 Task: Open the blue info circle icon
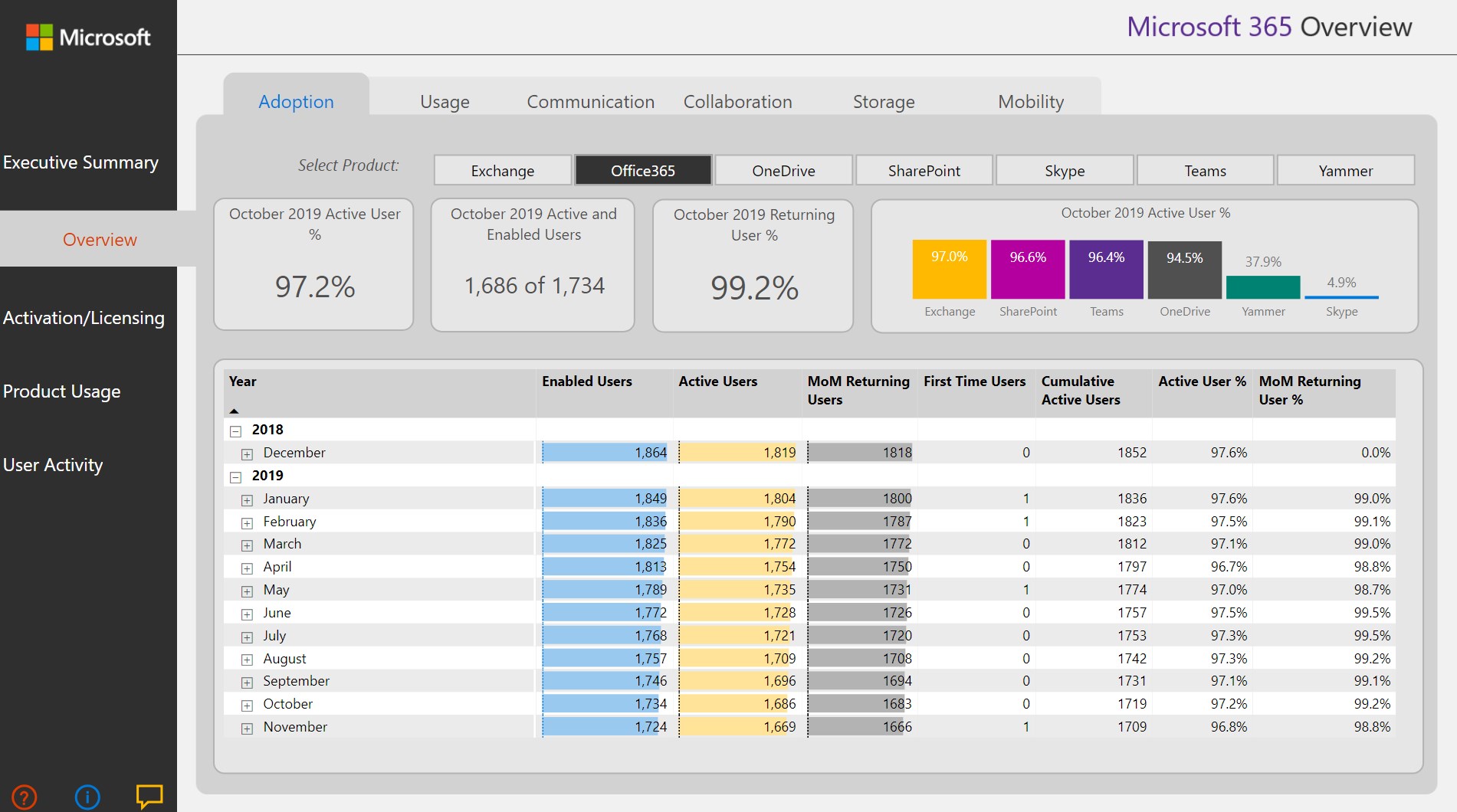point(87,797)
